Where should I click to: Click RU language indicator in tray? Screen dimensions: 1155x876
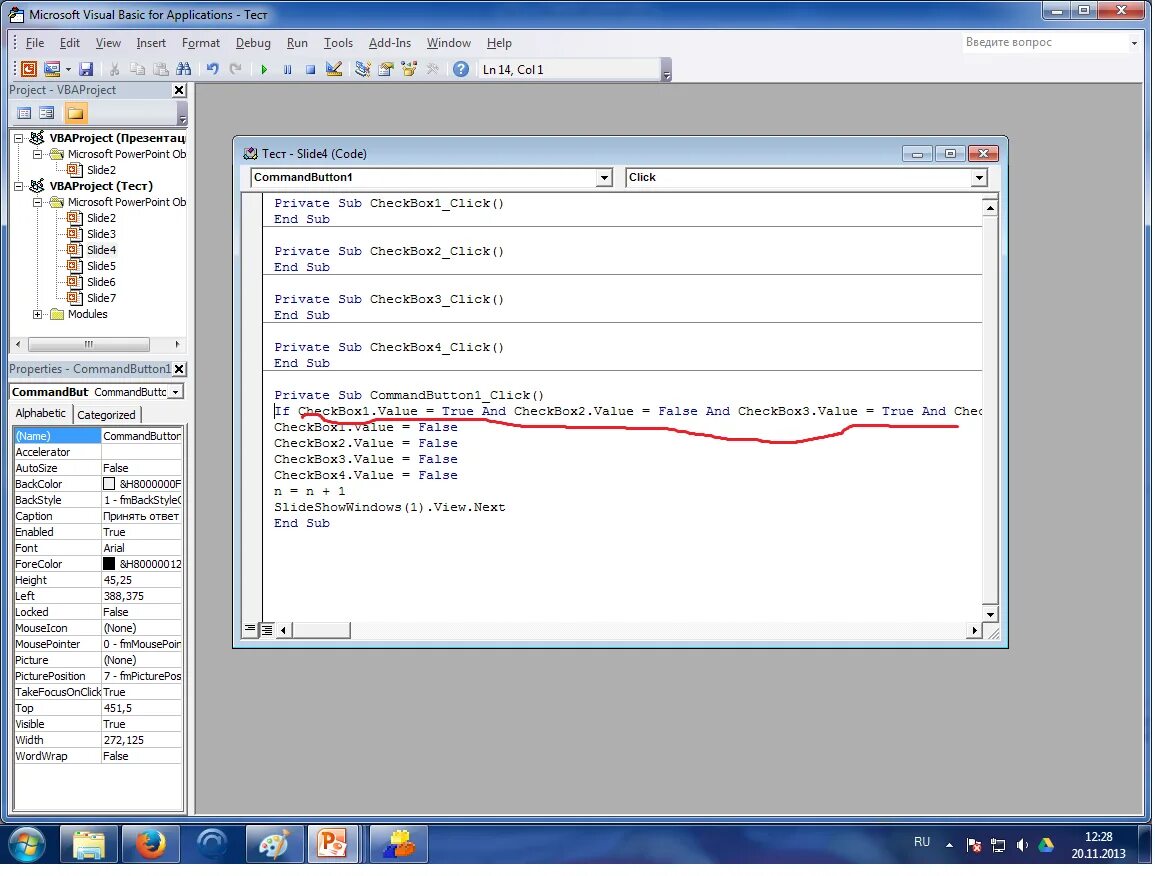(921, 842)
